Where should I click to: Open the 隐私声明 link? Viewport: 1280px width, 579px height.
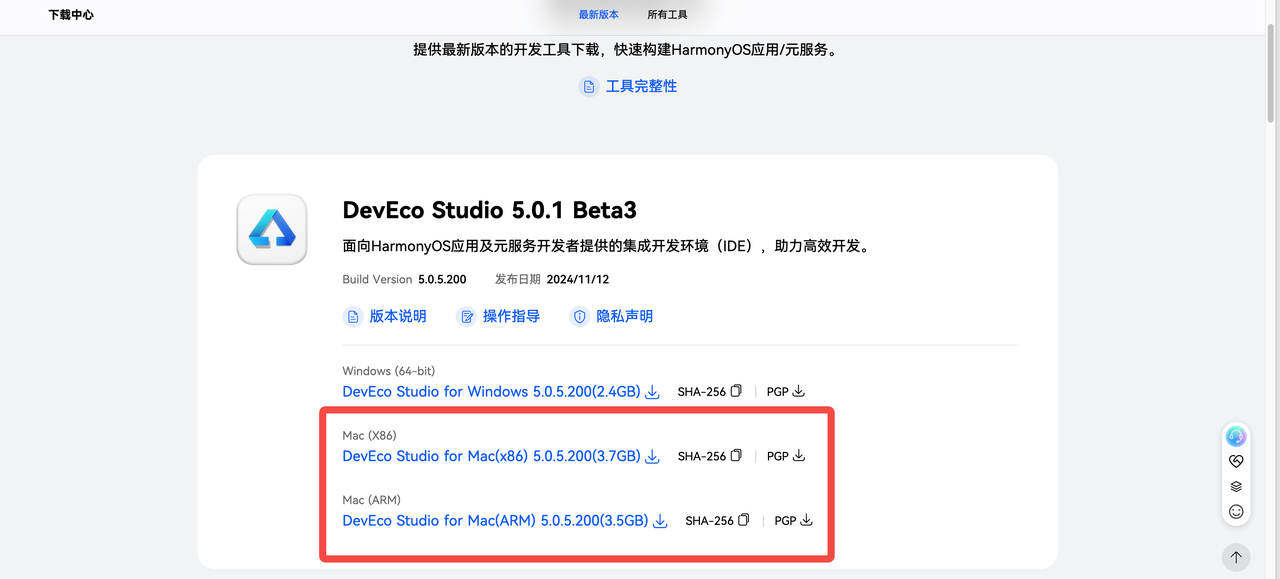pyautogui.click(x=624, y=316)
